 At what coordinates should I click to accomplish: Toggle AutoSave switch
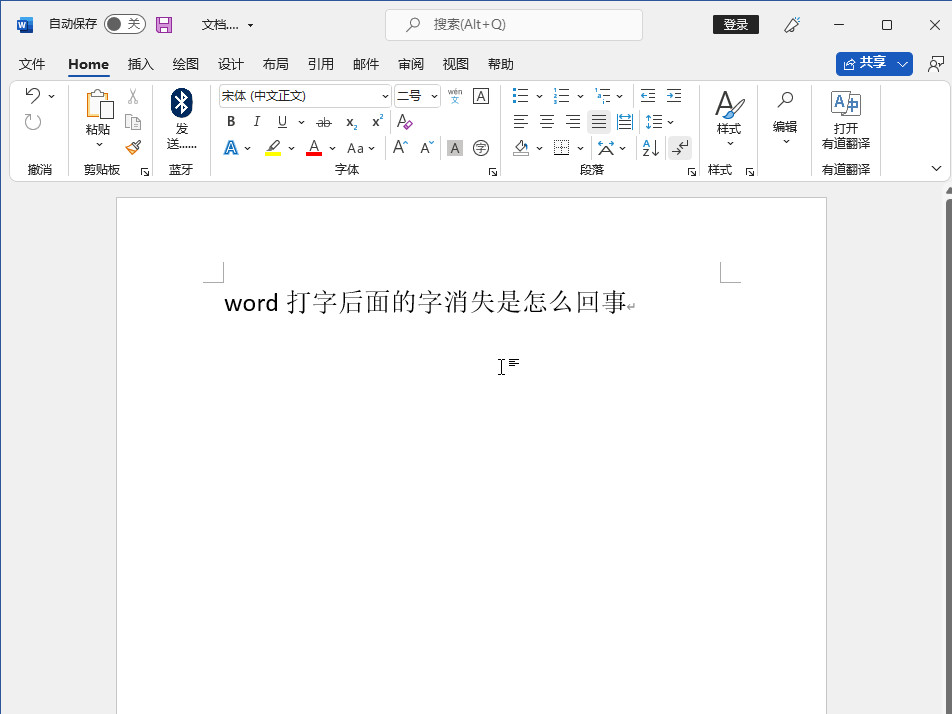tap(124, 24)
